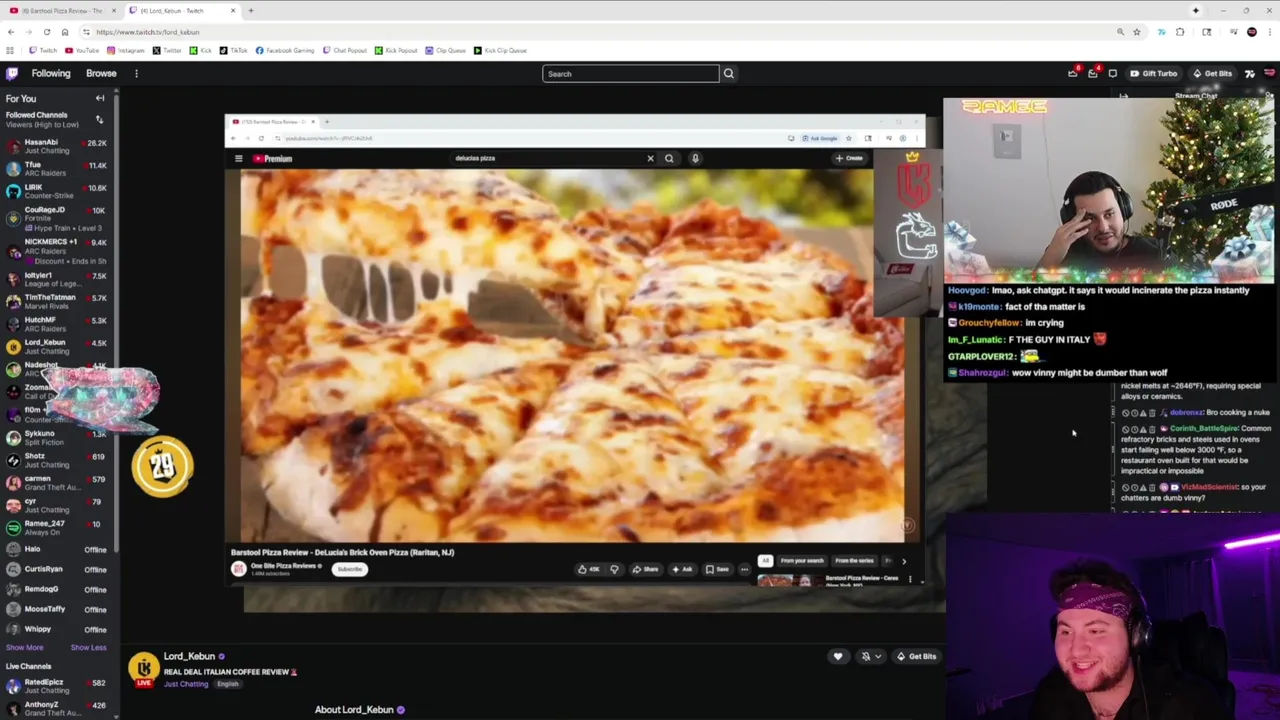
Task: Click the Lord_Kebun channel avatar below stream
Action: pos(143,669)
